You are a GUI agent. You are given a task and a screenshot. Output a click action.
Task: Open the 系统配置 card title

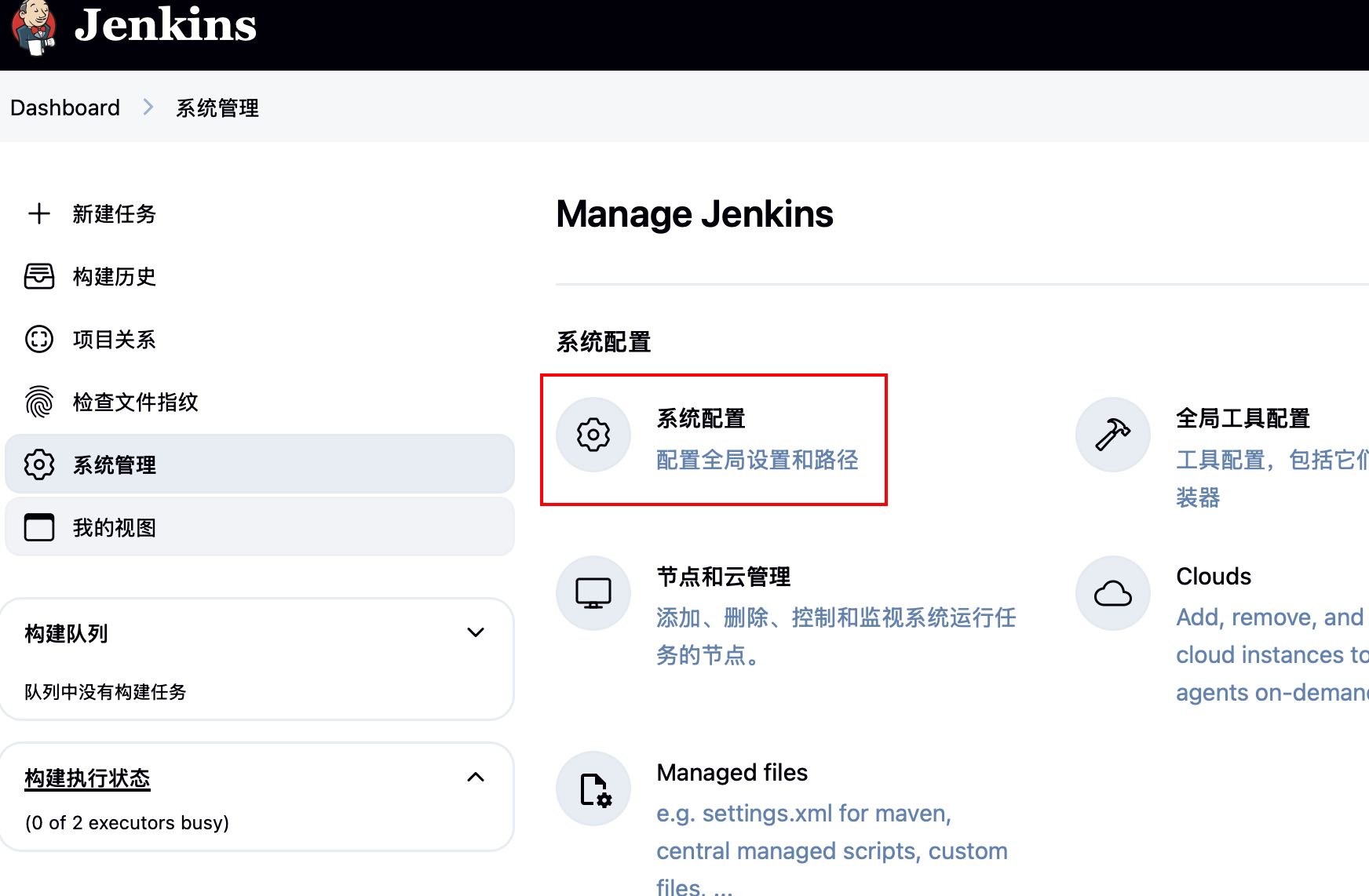(701, 418)
